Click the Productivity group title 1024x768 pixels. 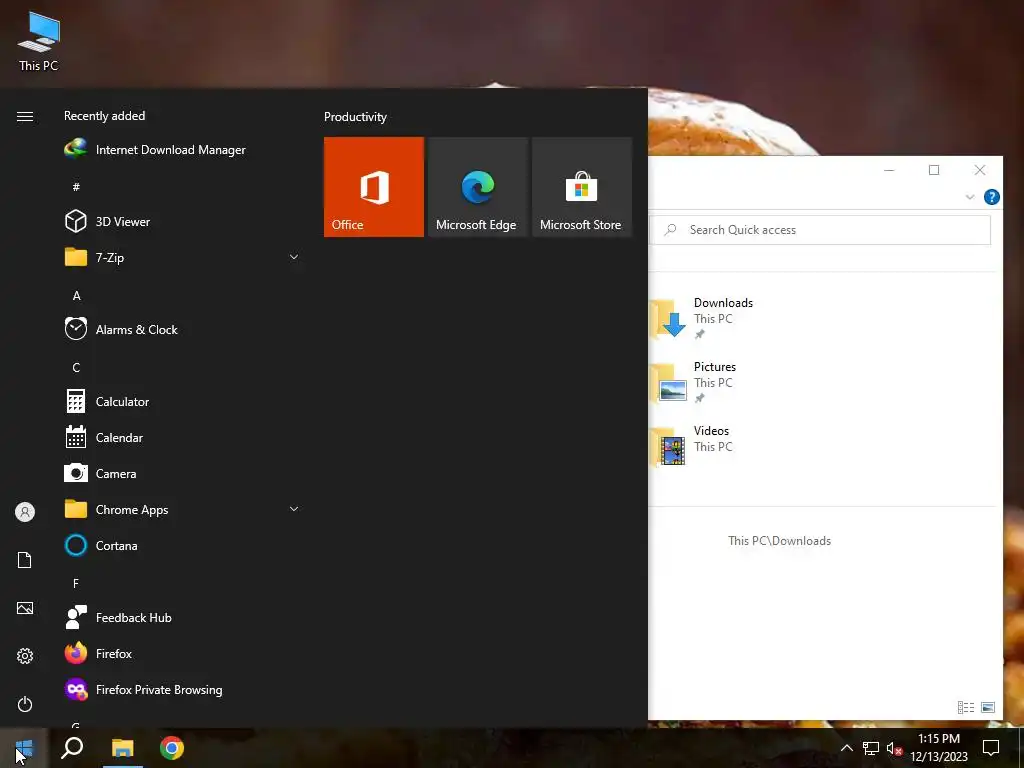click(x=355, y=117)
